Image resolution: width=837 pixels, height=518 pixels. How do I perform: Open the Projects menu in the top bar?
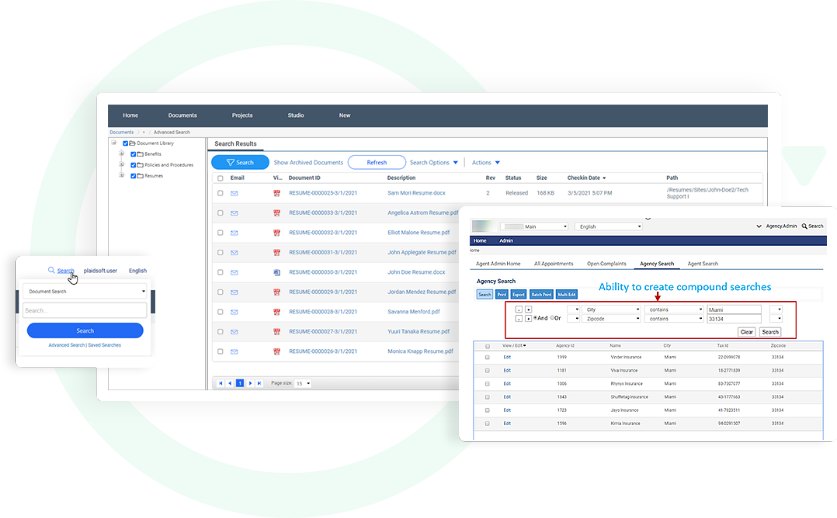(x=242, y=115)
